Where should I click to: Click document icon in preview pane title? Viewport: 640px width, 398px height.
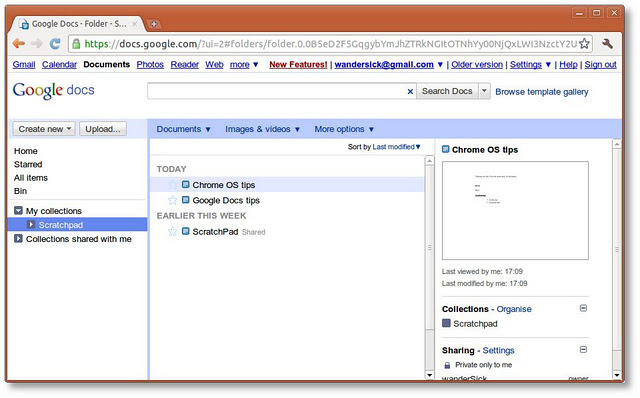(x=446, y=149)
